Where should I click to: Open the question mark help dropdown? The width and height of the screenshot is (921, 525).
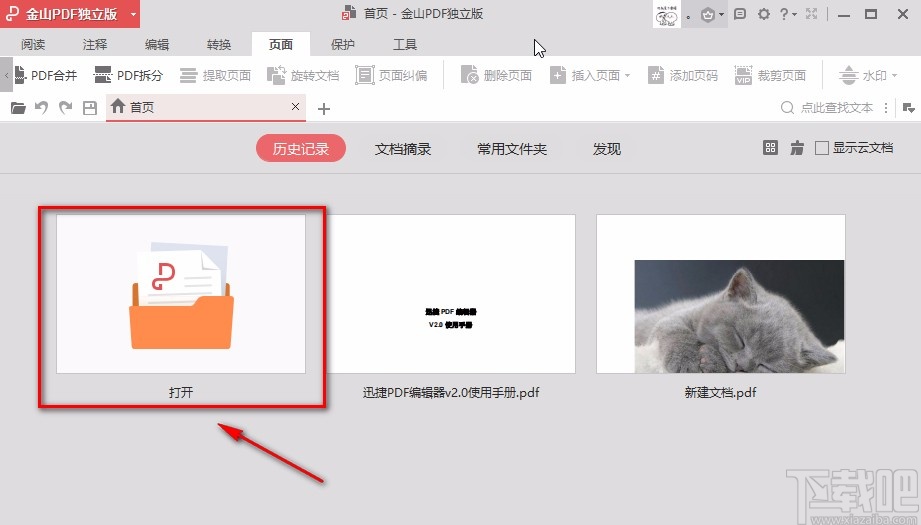pos(788,14)
